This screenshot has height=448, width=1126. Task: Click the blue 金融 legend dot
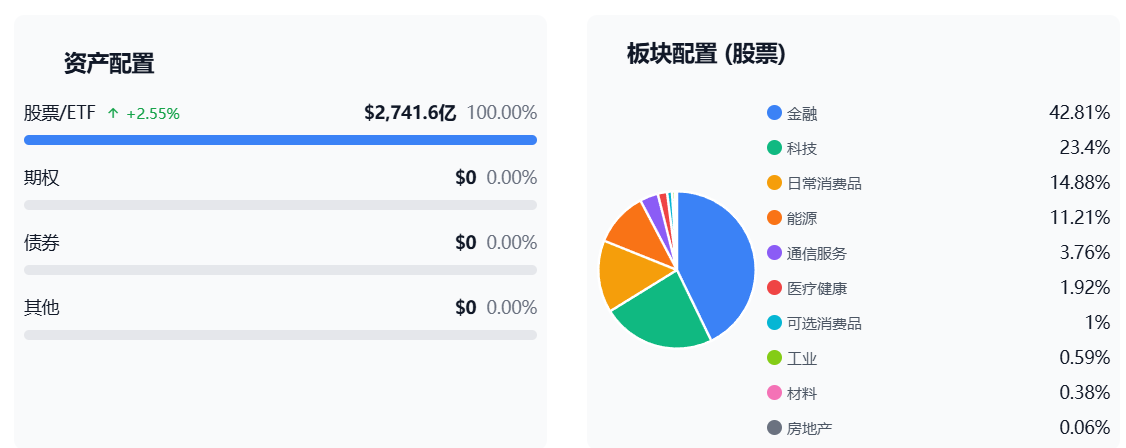774,113
